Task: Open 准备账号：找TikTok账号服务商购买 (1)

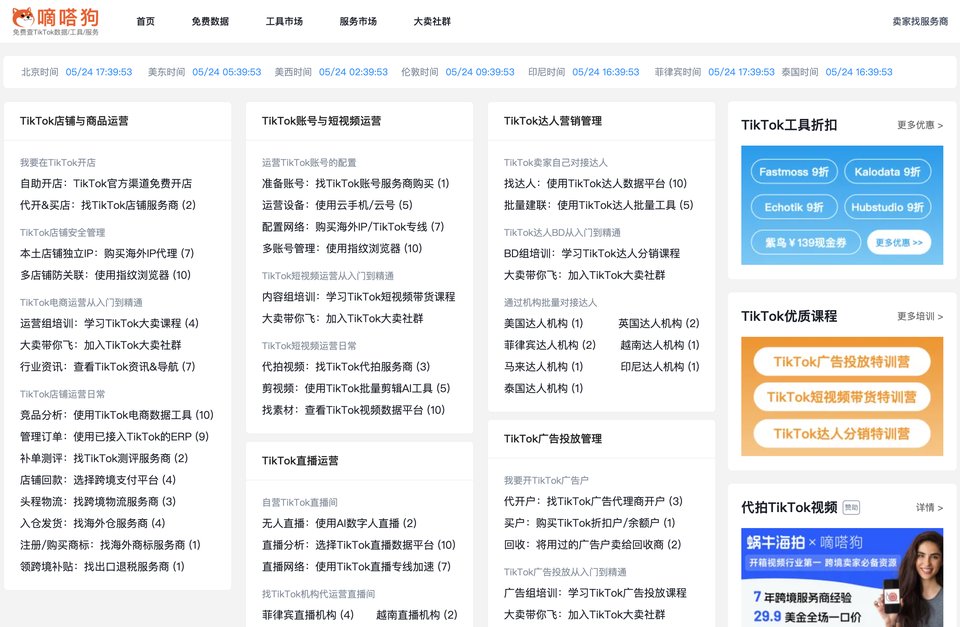Action: [356, 184]
